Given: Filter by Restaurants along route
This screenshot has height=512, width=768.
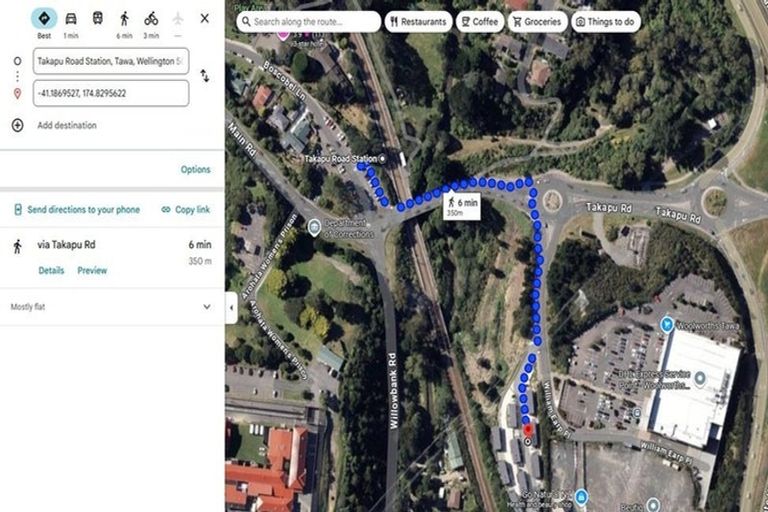Looking at the screenshot, I should tap(418, 22).
